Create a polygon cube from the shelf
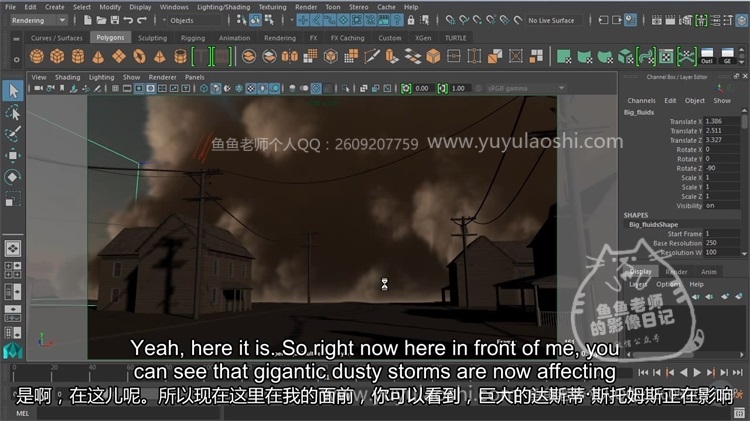This screenshot has height=421, width=750. pos(58,56)
